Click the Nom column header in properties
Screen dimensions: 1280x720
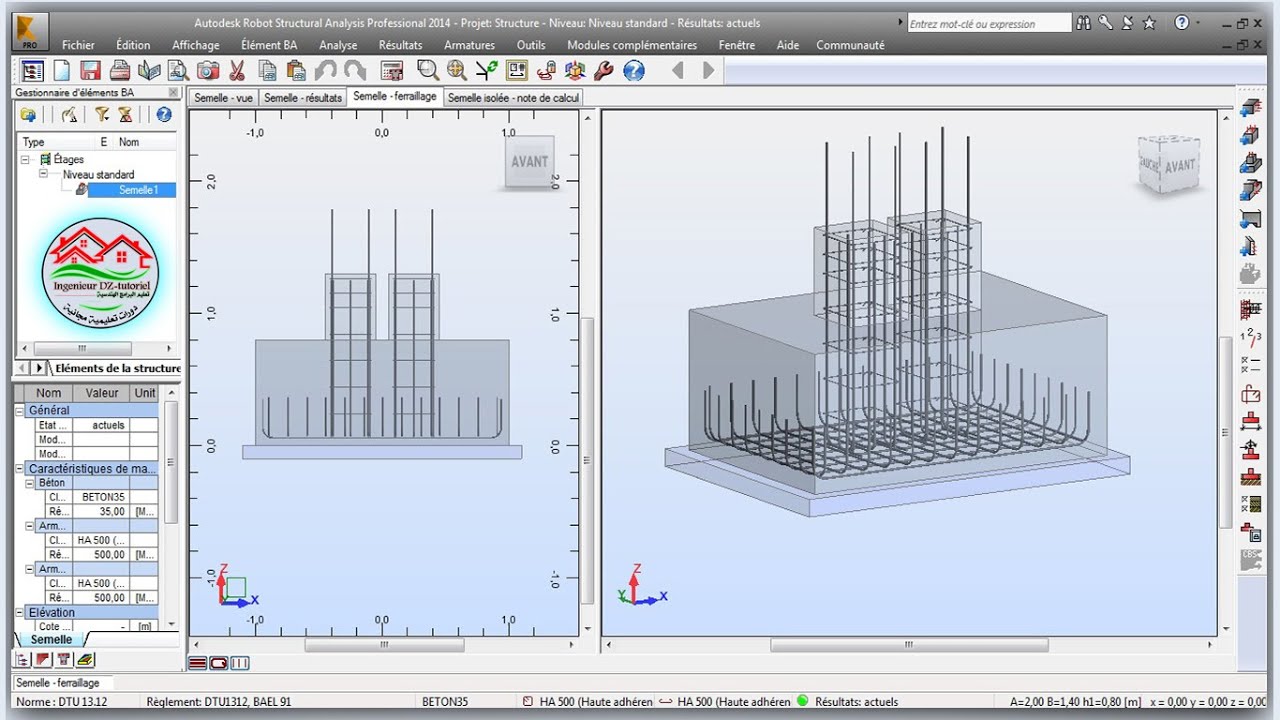tap(48, 393)
